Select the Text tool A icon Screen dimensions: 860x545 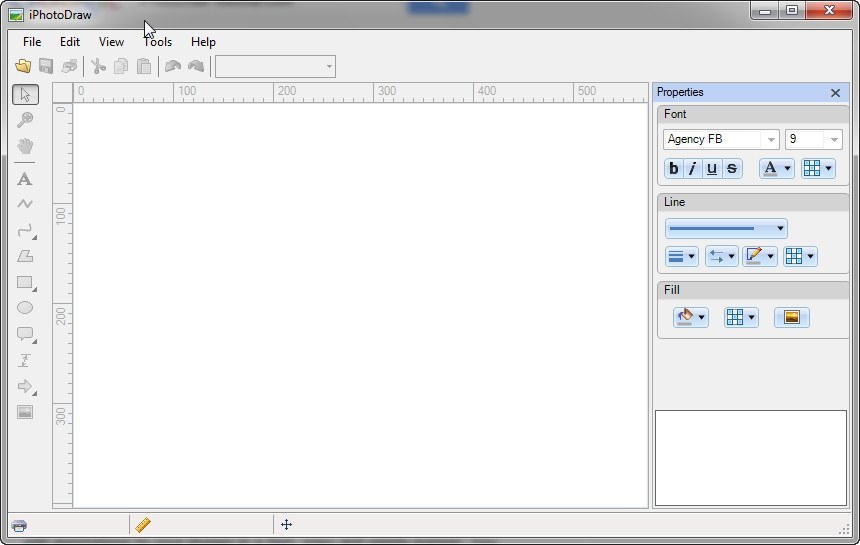[x=25, y=179]
